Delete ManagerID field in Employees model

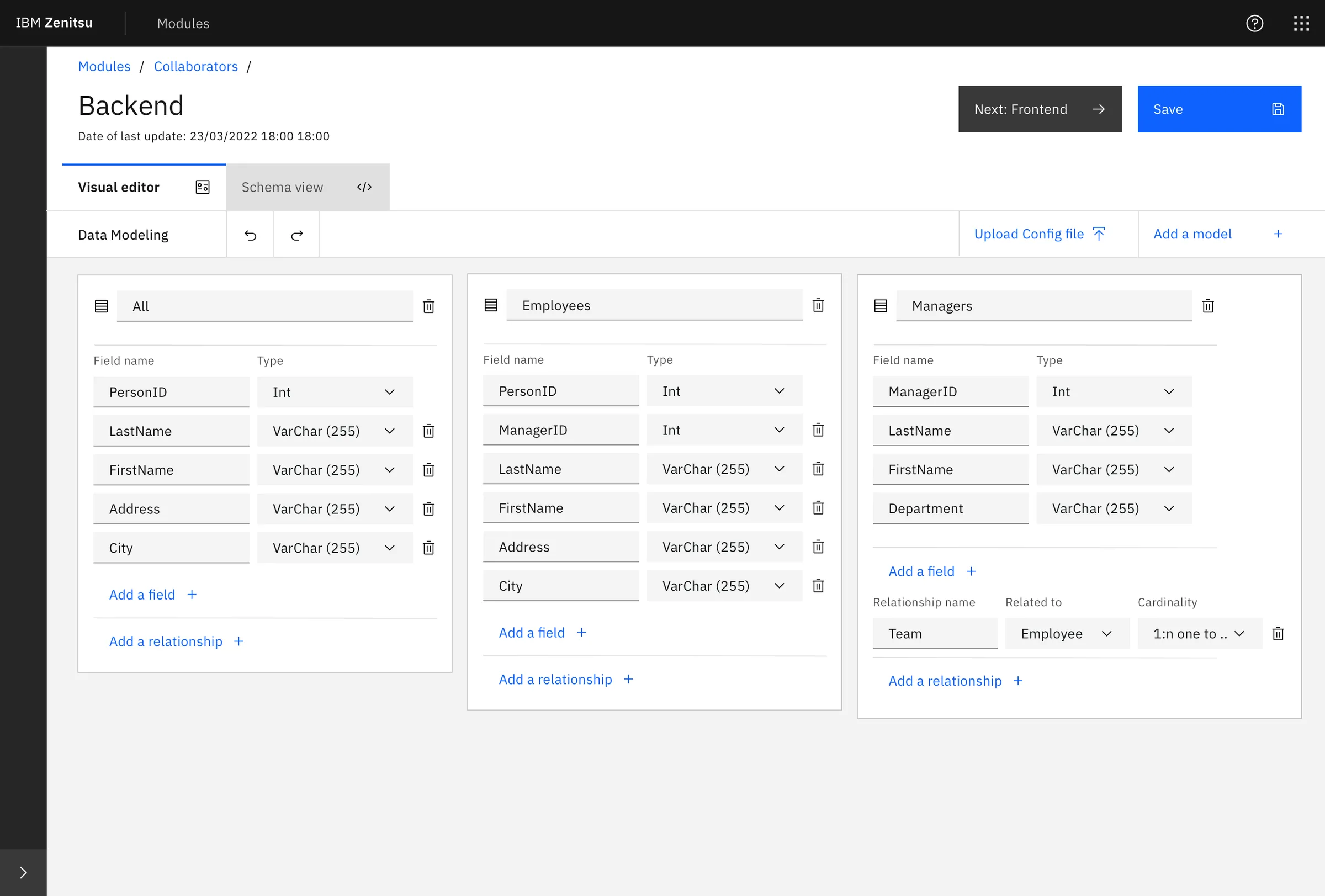(818, 430)
